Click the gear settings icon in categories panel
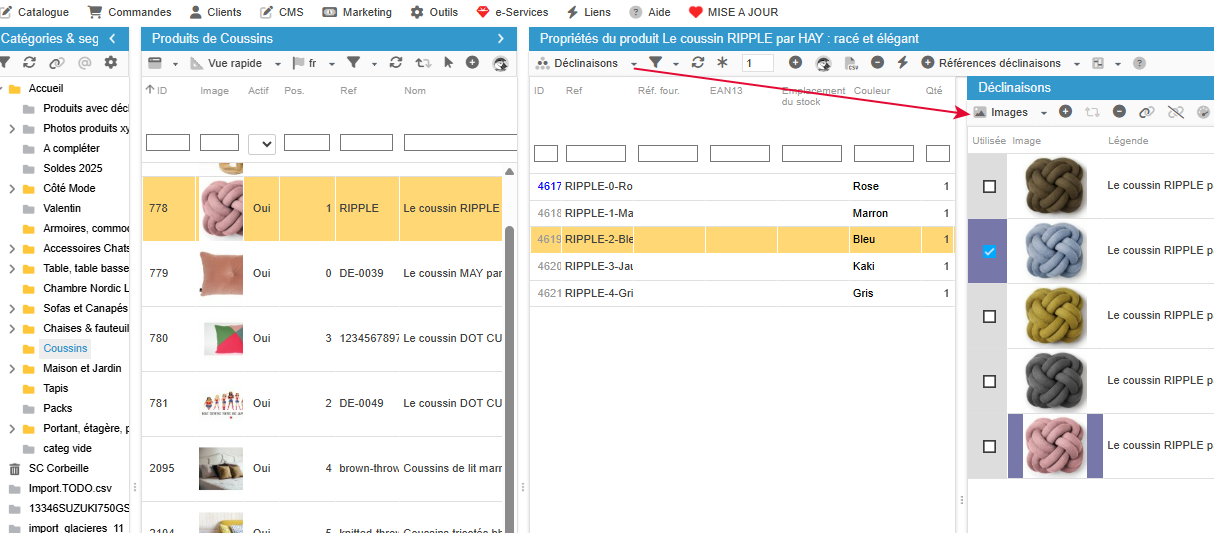1214x533 pixels. [110, 63]
